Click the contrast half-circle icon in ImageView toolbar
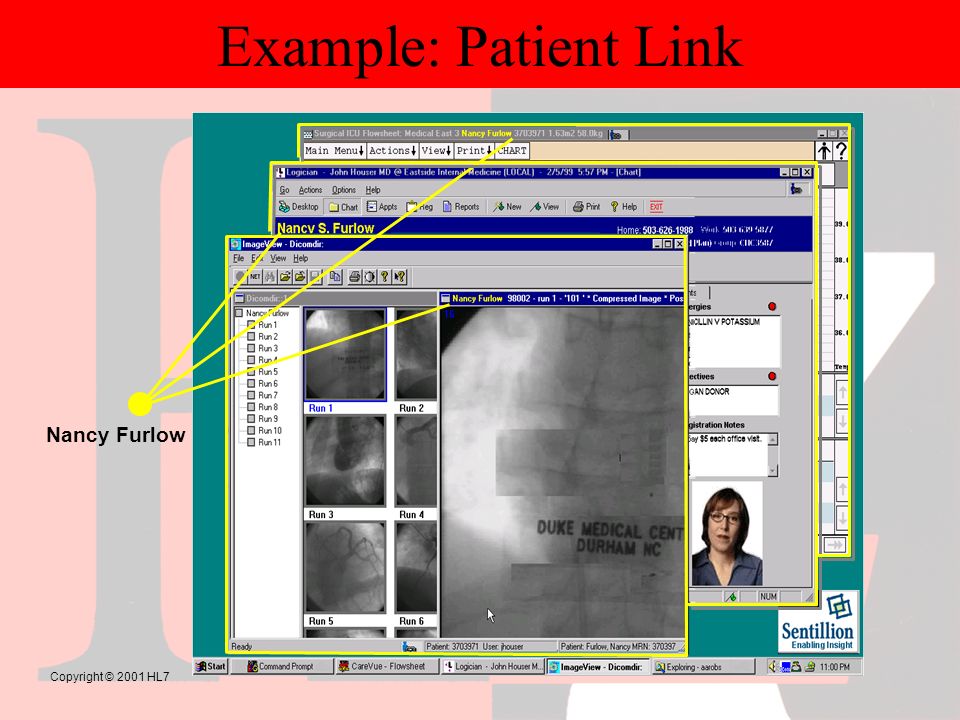The width and height of the screenshot is (960, 720). click(369, 277)
